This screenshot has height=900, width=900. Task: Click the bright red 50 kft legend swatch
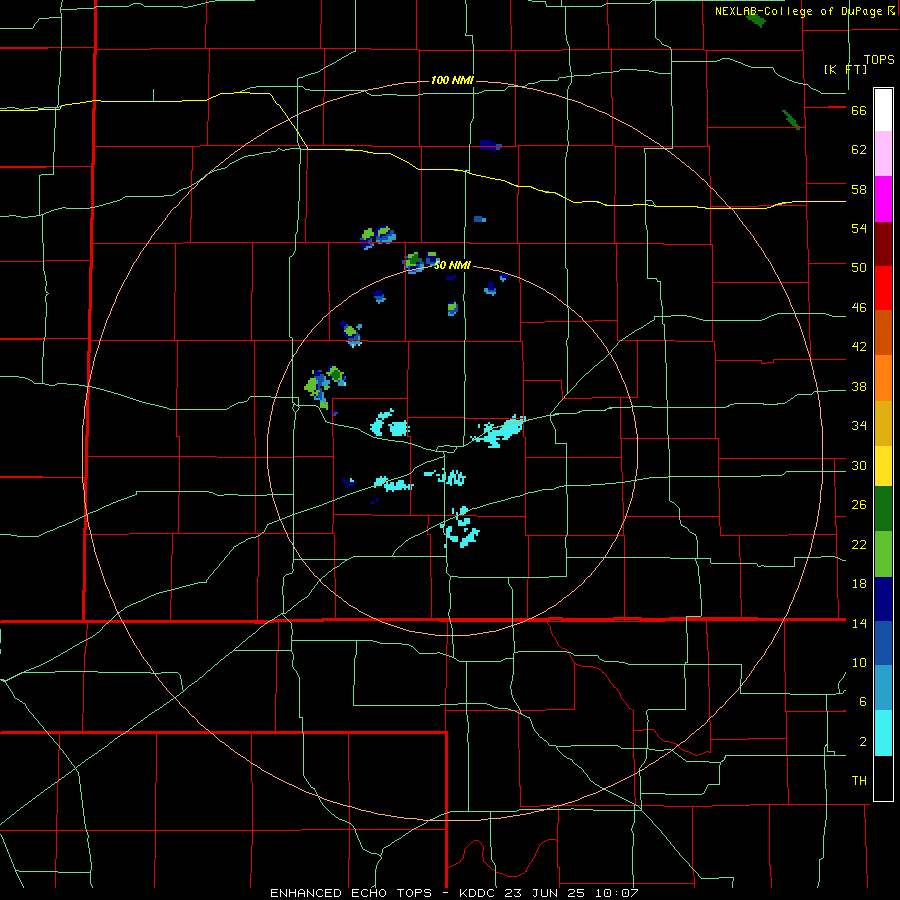(x=883, y=288)
